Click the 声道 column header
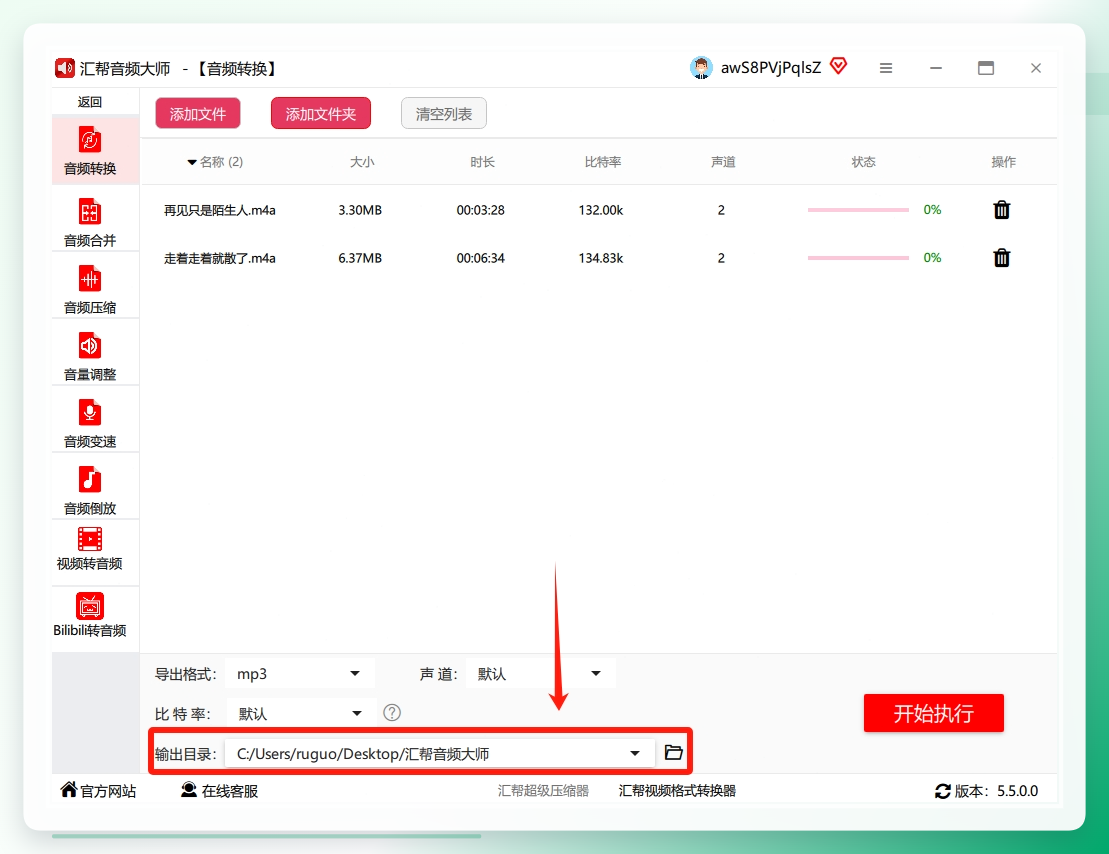This screenshot has width=1109, height=854. (723, 162)
